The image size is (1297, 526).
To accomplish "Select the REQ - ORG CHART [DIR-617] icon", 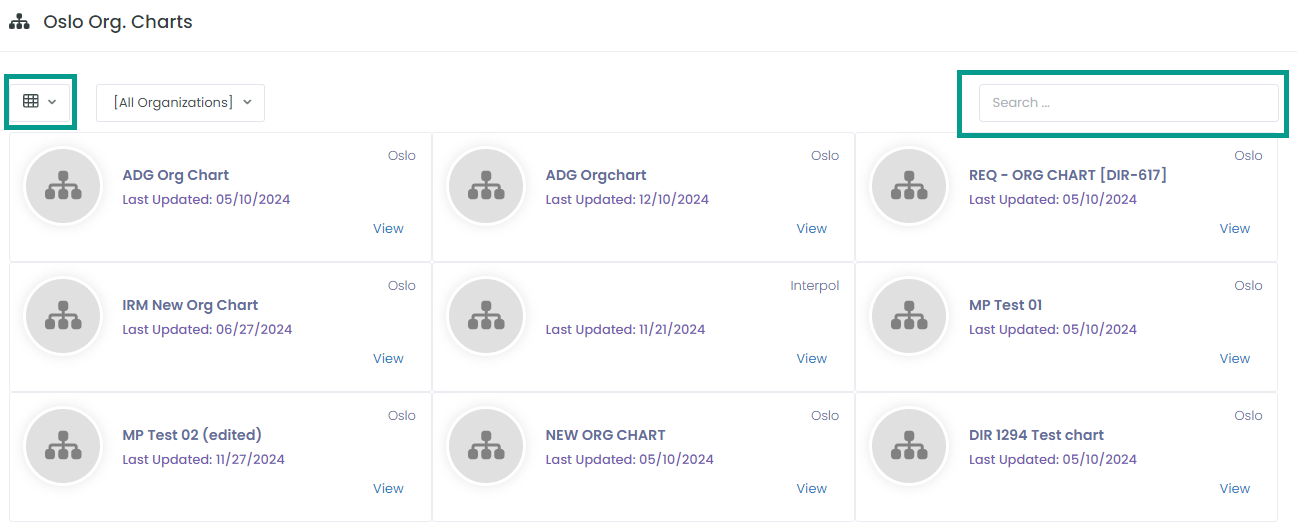I will [x=909, y=186].
